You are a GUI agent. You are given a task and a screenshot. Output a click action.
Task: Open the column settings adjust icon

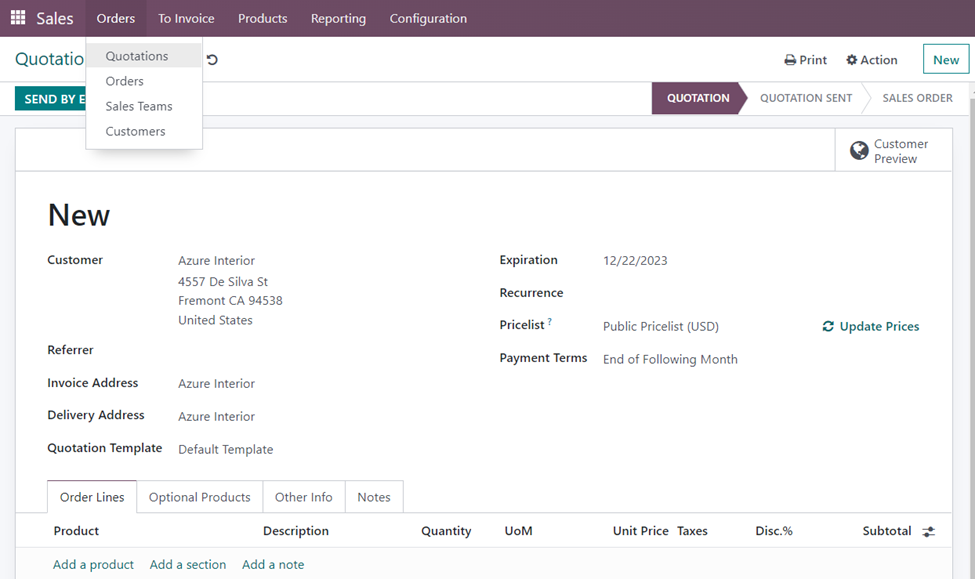[x=929, y=532]
